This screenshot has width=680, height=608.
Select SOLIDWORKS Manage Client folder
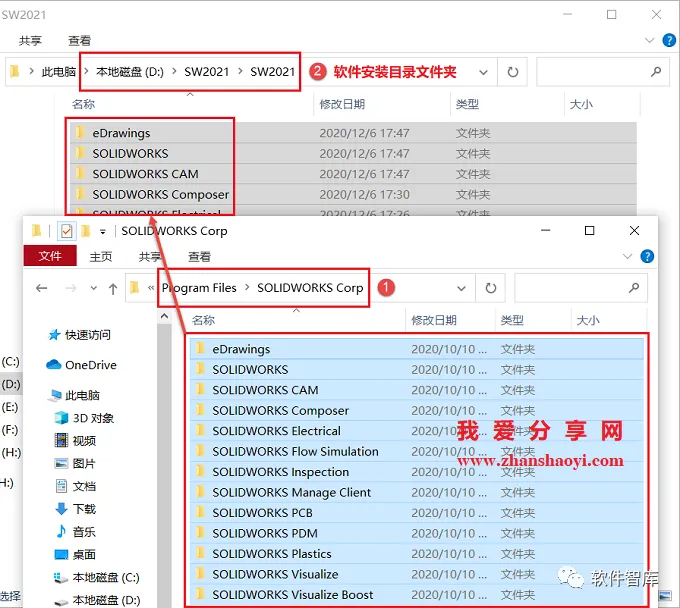tap(417, 492)
